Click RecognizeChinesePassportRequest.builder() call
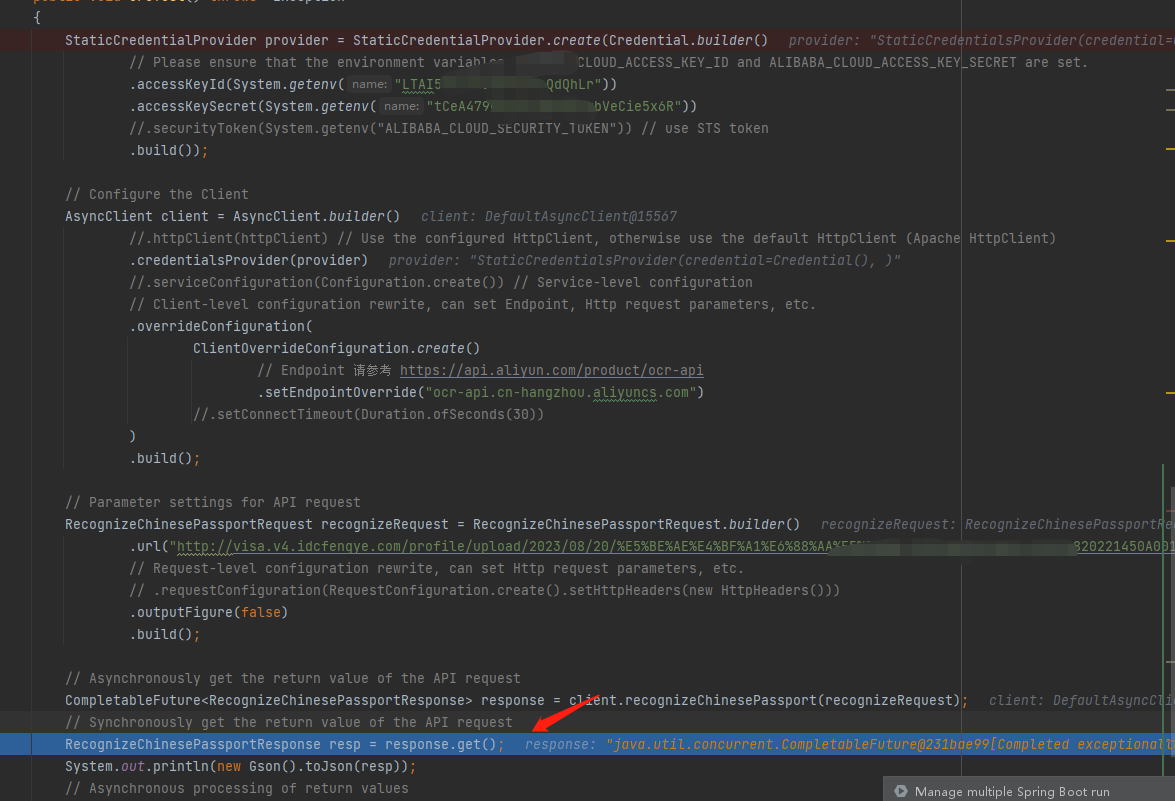 636,525
